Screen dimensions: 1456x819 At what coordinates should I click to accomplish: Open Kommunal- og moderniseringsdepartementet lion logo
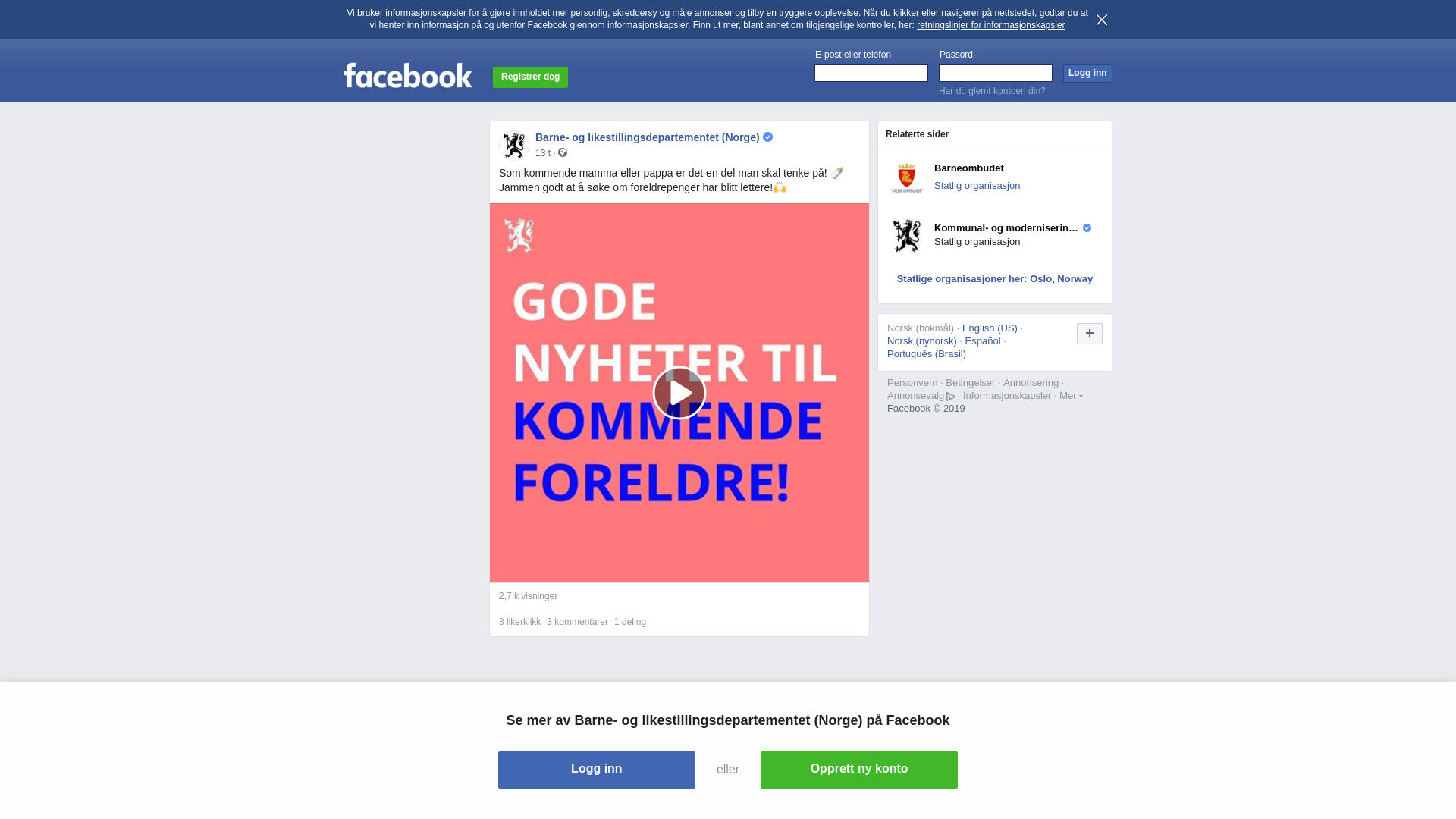[906, 236]
